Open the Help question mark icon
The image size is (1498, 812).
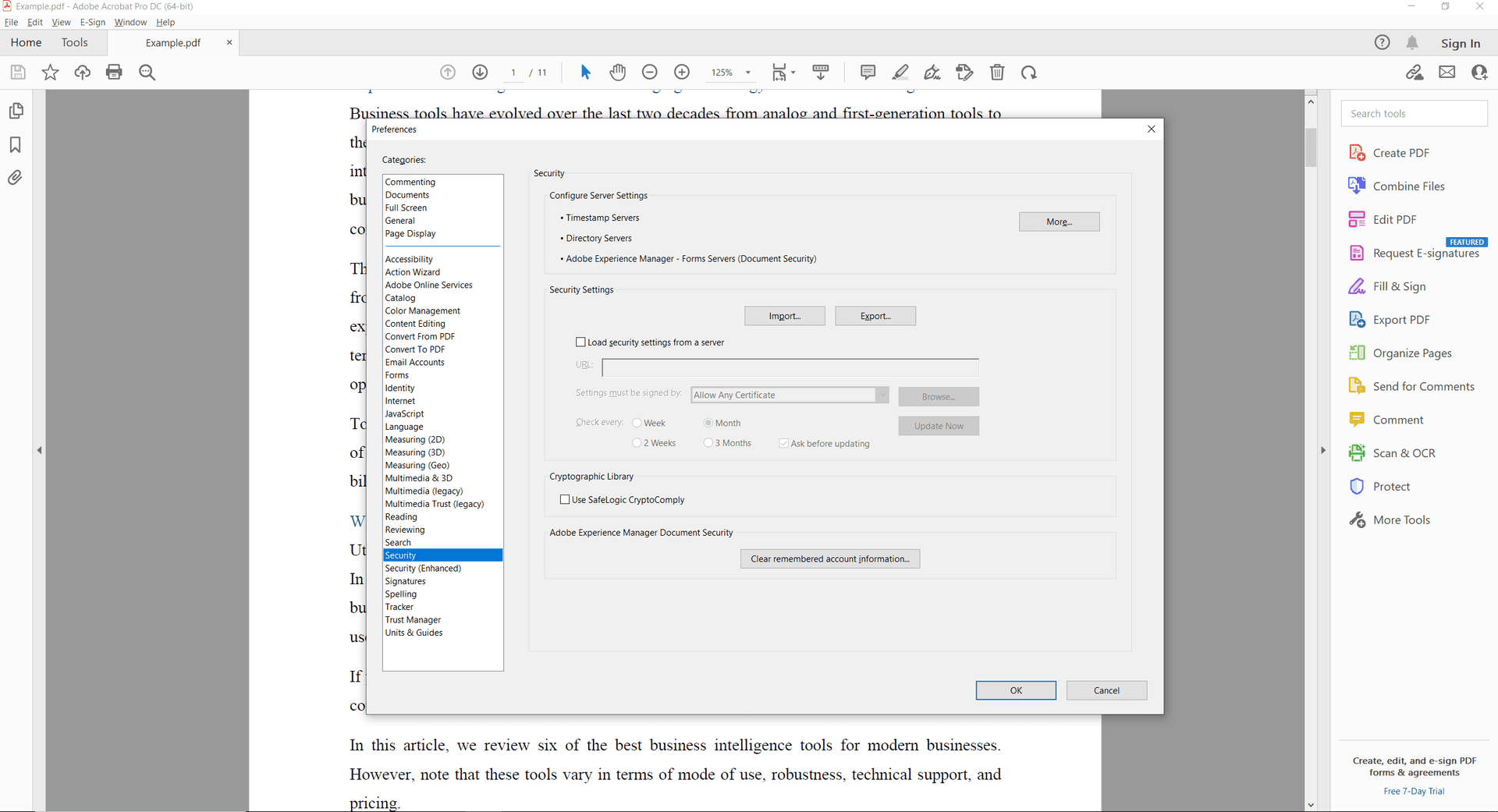pyautogui.click(x=1382, y=43)
